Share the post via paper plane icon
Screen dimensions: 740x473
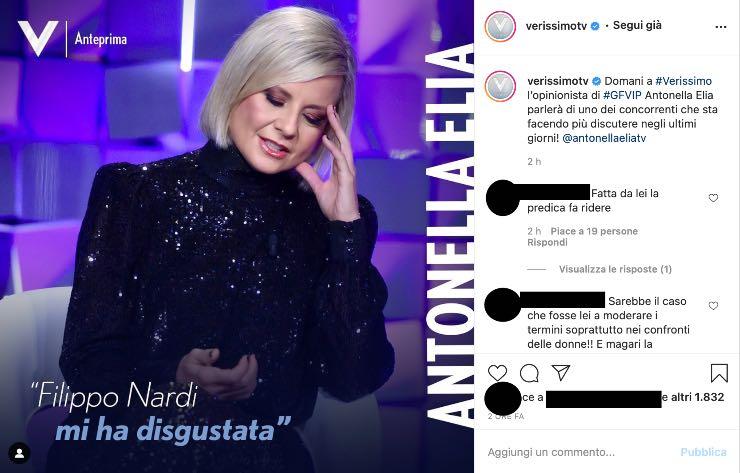click(x=561, y=373)
